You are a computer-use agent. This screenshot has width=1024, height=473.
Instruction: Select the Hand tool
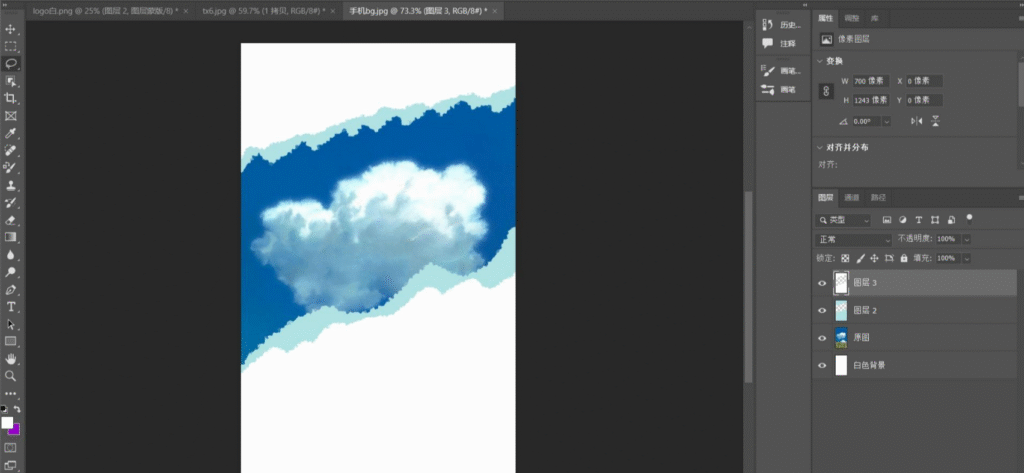[10, 359]
